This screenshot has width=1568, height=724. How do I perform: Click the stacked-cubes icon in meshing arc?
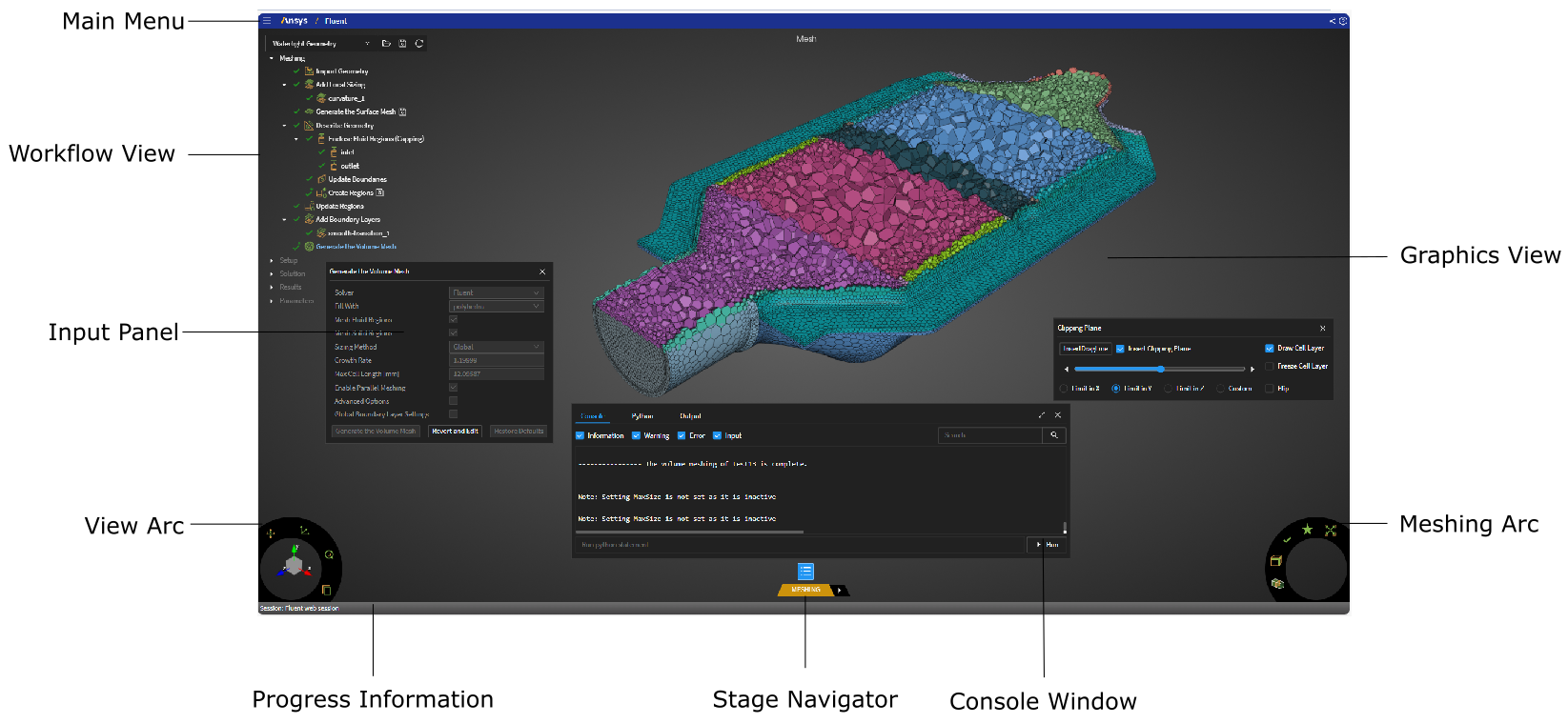(x=1277, y=584)
